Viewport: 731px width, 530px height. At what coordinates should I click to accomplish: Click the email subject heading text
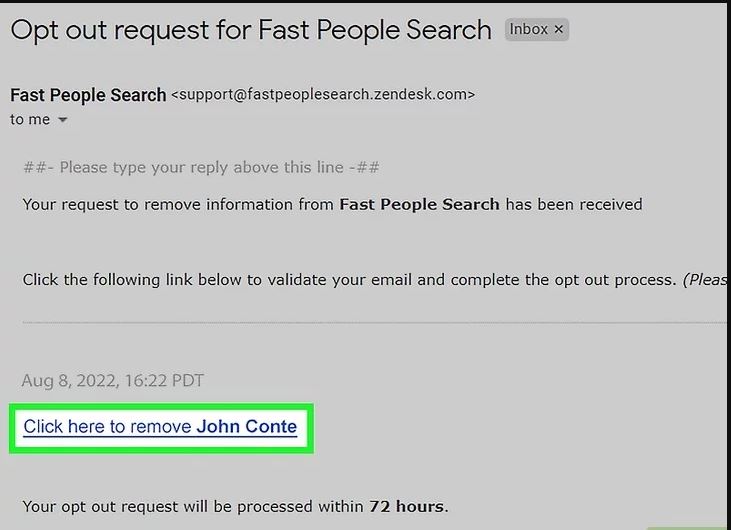[x=251, y=30]
